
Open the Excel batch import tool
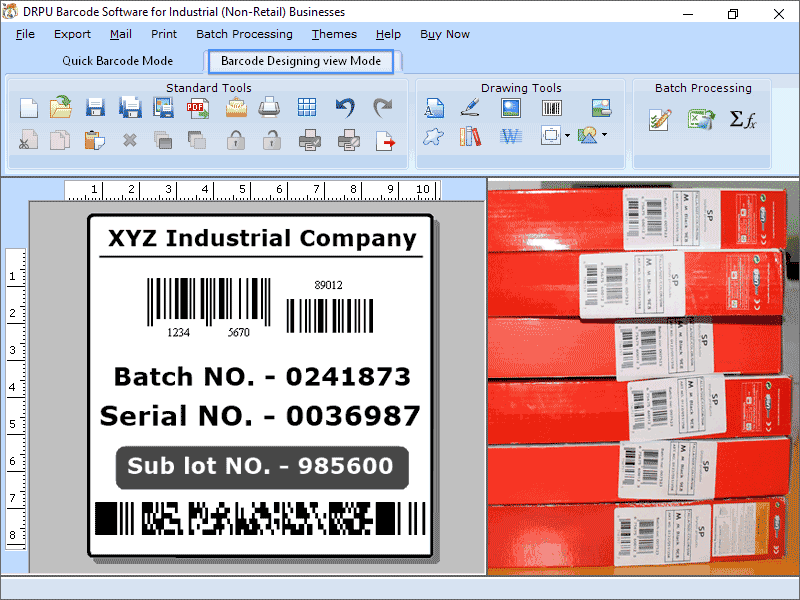pos(701,118)
